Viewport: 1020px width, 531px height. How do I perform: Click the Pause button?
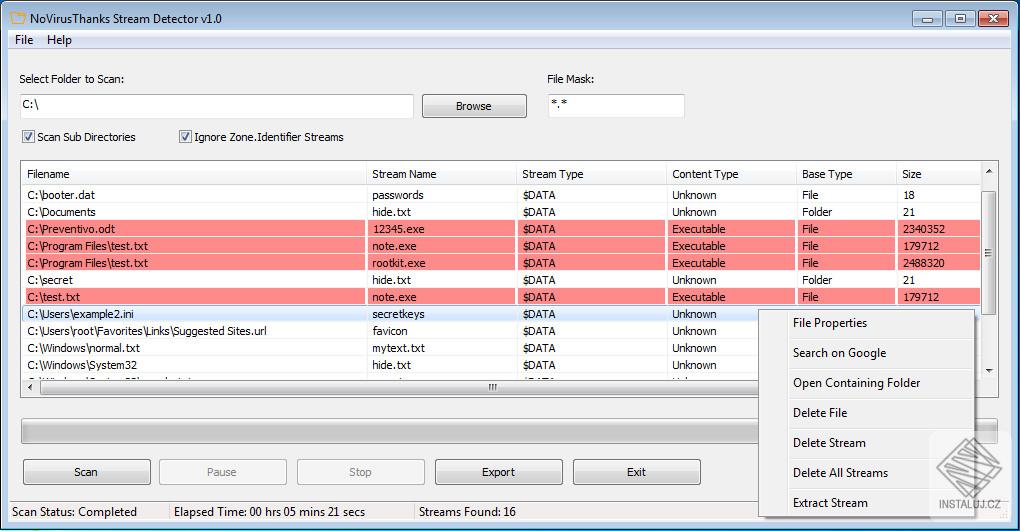[x=222, y=472]
